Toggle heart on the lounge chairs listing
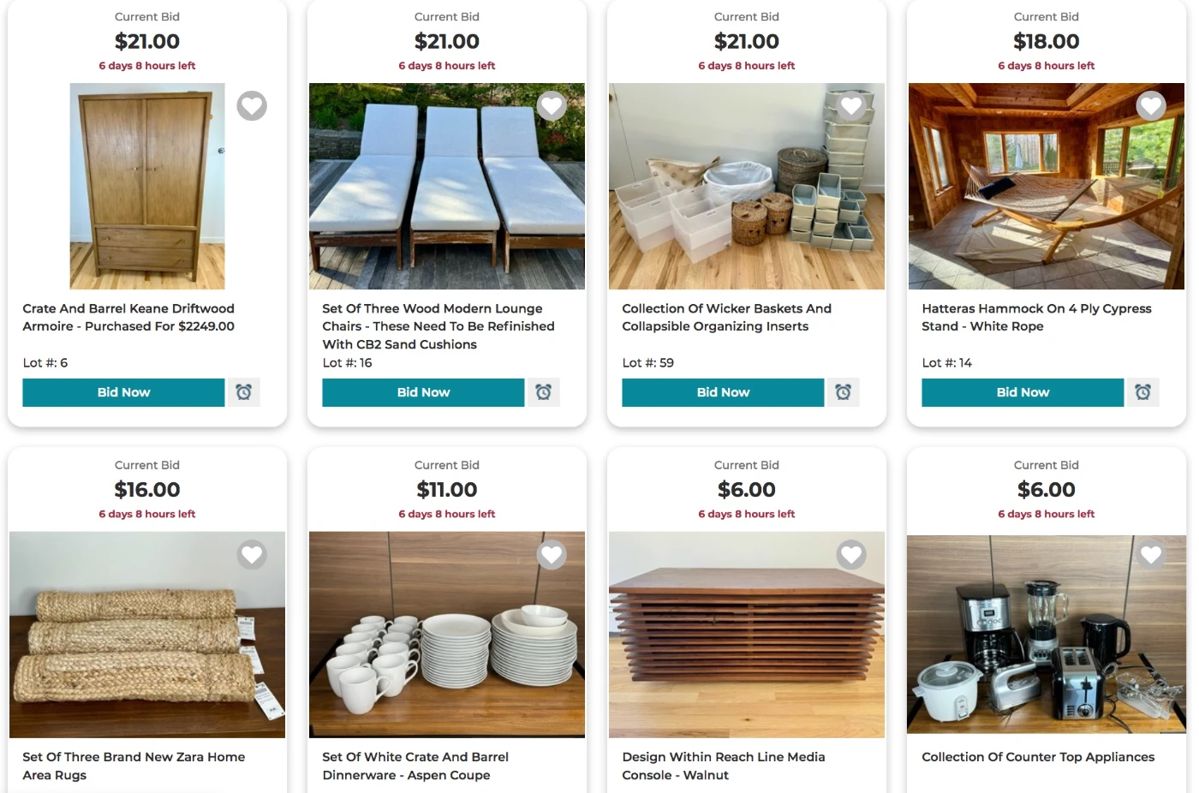The image size is (1199, 793). click(x=552, y=106)
